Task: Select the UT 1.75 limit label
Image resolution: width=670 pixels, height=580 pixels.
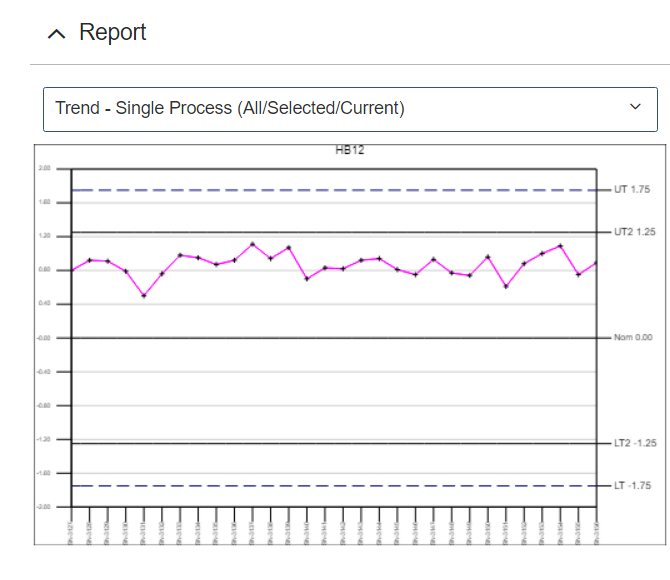Action: point(632,190)
